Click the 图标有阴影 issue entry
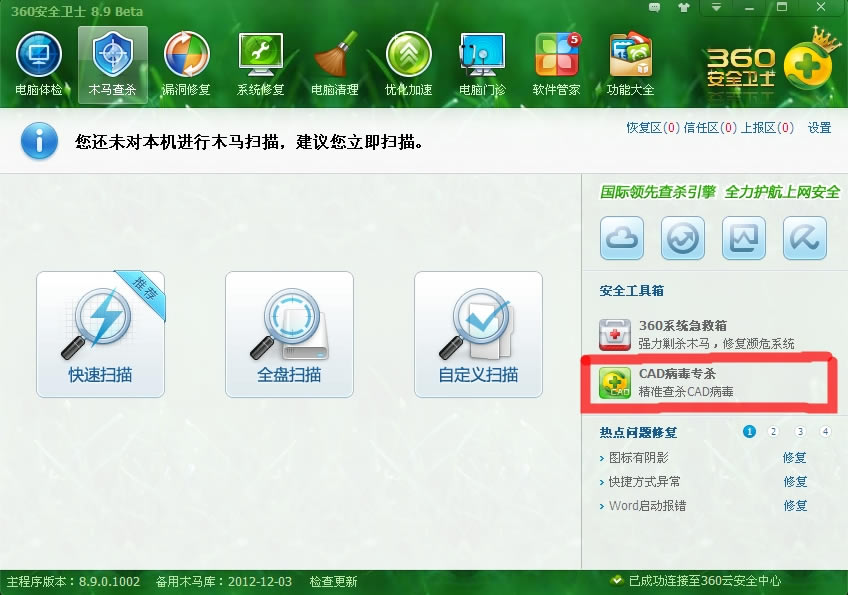848x595 pixels. [x=639, y=458]
